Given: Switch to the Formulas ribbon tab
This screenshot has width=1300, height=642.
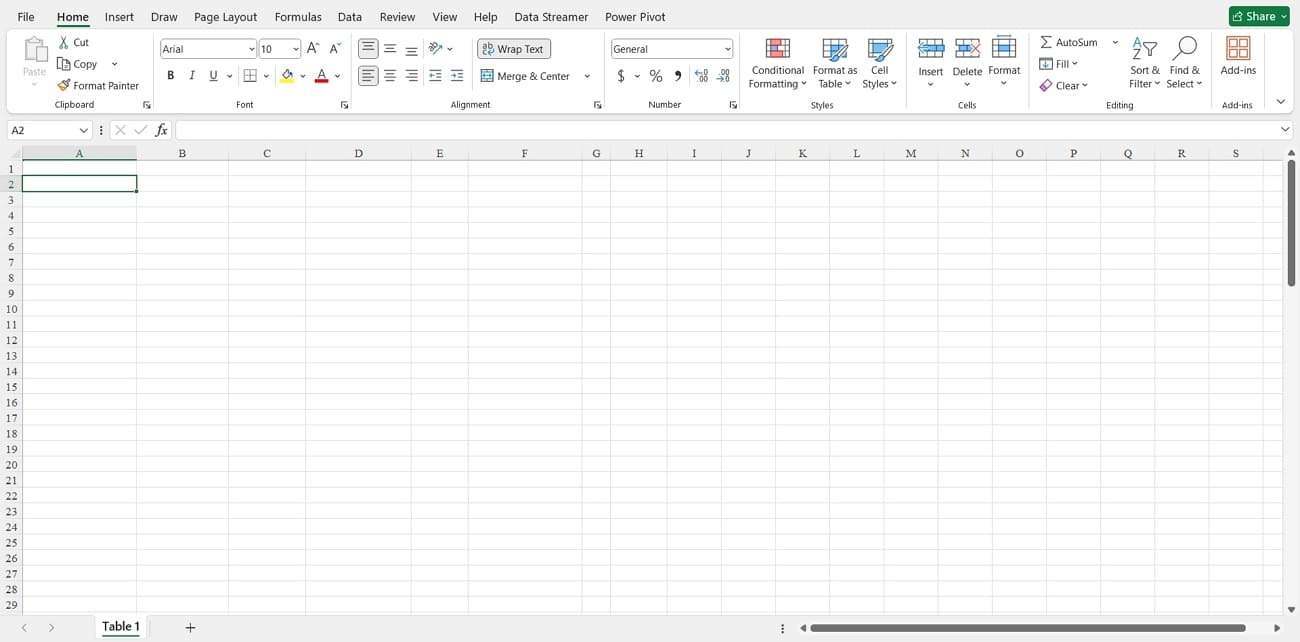Looking at the screenshot, I should tap(298, 16).
